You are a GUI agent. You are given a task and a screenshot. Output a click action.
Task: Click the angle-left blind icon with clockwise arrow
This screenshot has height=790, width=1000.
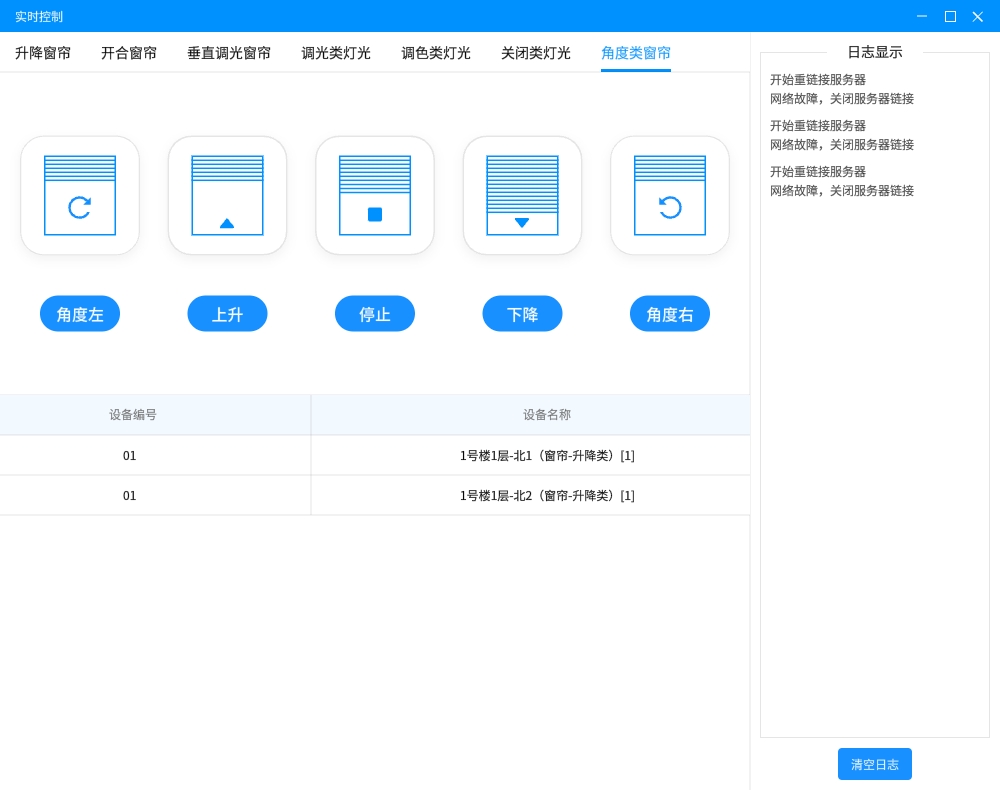point(80,196)
